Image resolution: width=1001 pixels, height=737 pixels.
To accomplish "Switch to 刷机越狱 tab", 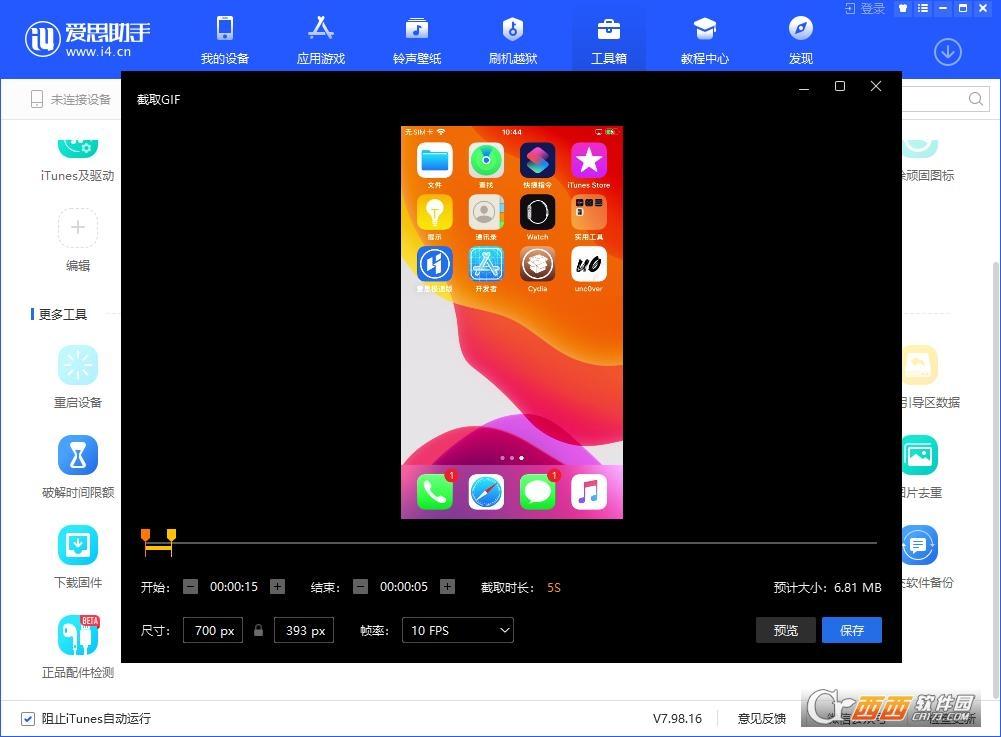I will tap(513, 40).
